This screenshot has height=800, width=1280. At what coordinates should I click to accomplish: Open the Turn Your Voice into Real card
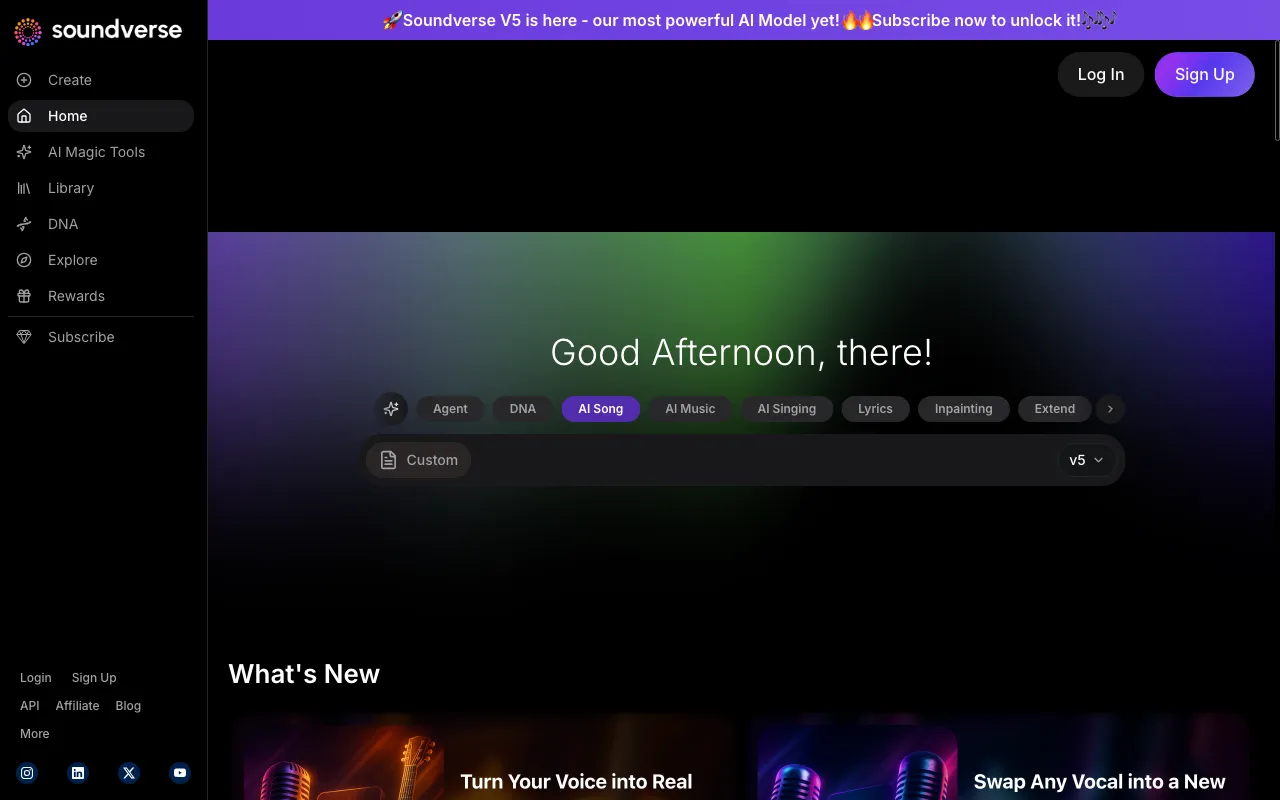click(486, 758)
